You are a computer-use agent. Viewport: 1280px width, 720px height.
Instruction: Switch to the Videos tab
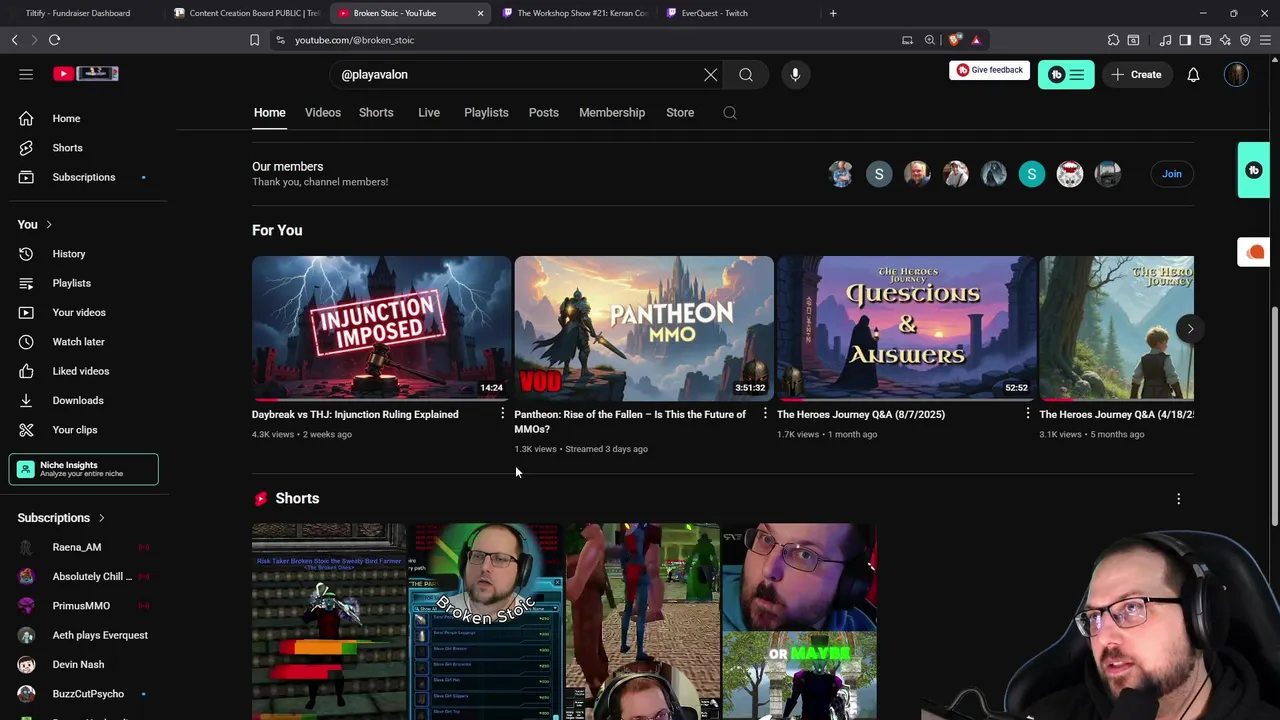[x=322, y=113]
